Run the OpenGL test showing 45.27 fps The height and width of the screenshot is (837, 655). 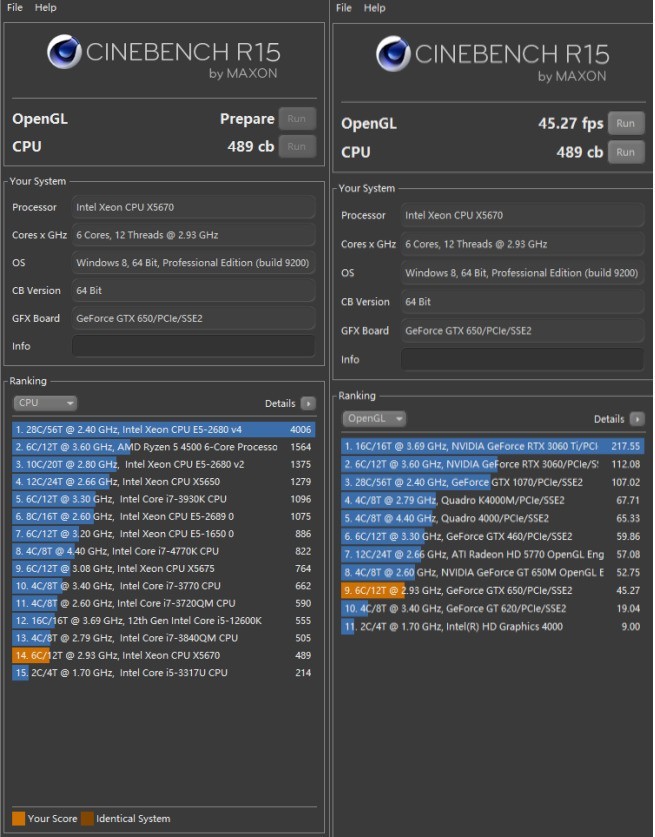pos(625,124)
